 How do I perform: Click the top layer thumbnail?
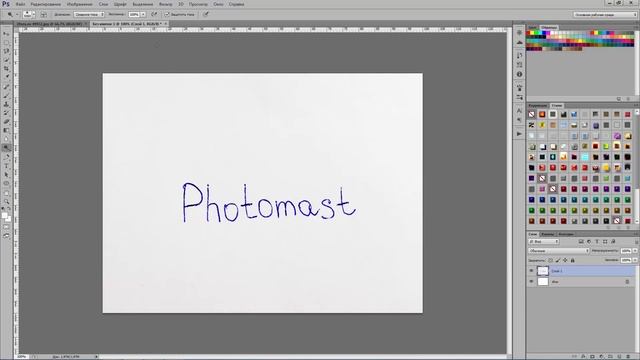pyautogui.click(x=543, y=271)
